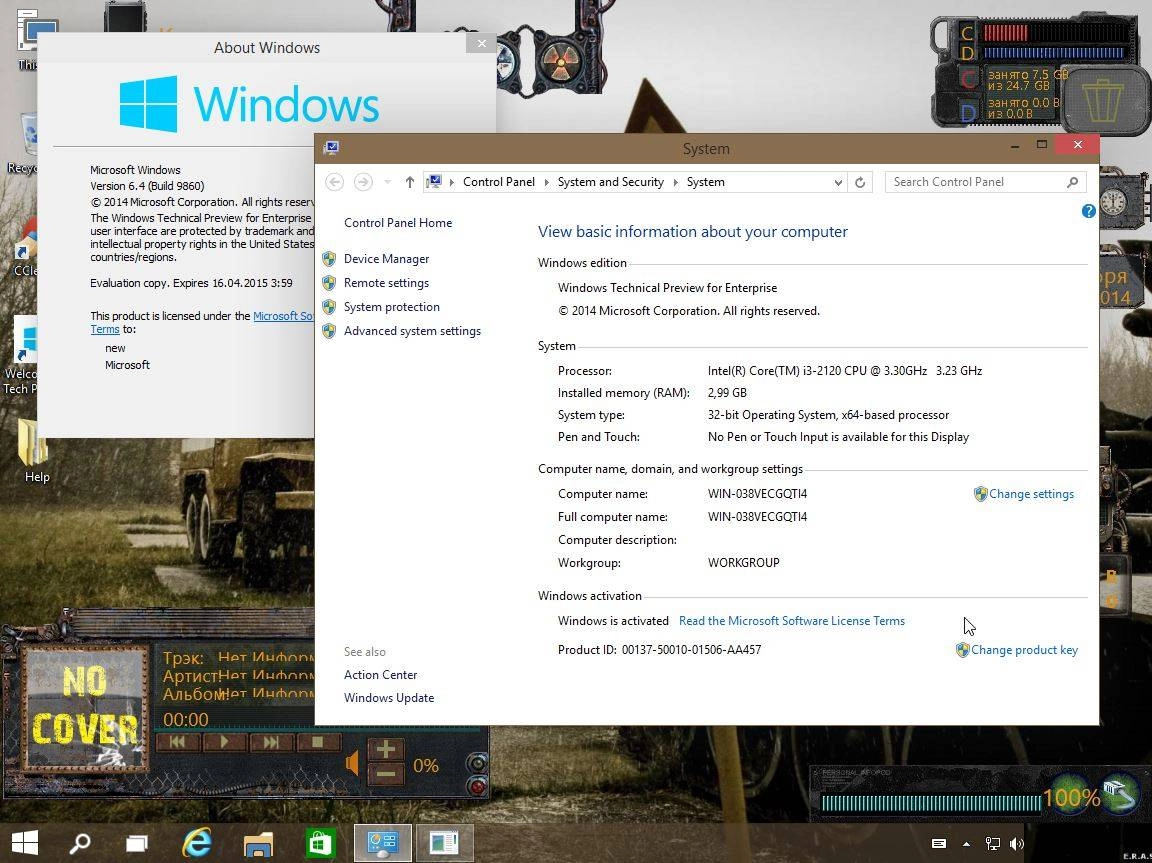Click next track in music widget
Screen dimensions: 1152x863
click(270, 742)
